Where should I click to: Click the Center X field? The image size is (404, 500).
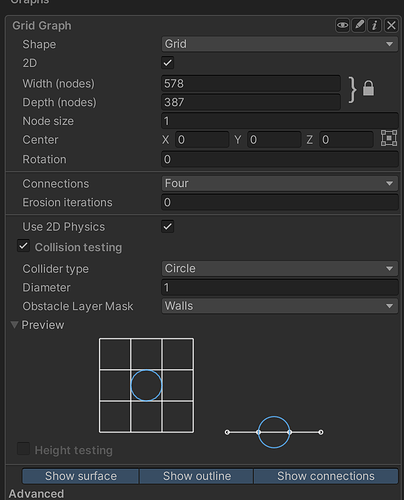pyautogui.click(x=202, y=140)
